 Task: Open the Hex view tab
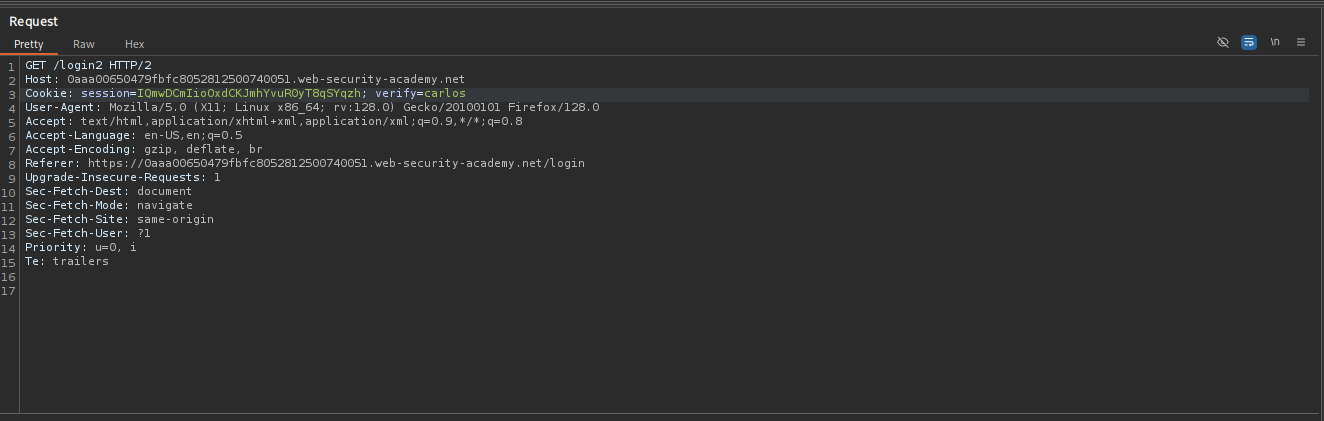pos(135,44)
